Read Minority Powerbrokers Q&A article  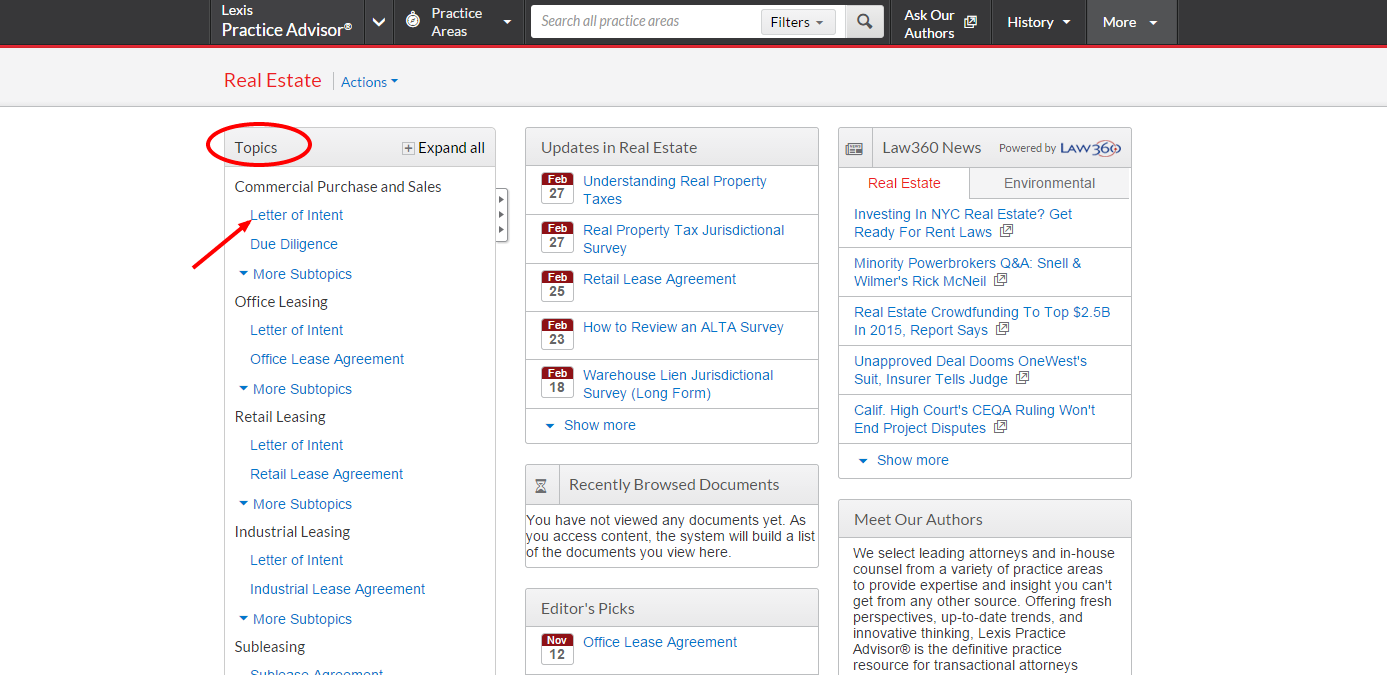[967, 272]
